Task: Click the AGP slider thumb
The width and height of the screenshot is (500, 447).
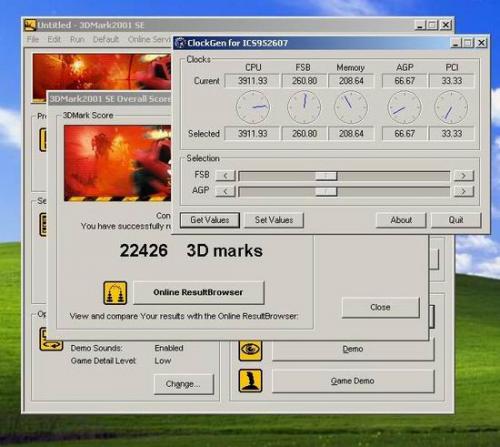Action: pyautogui.click(x=326, y=191)
